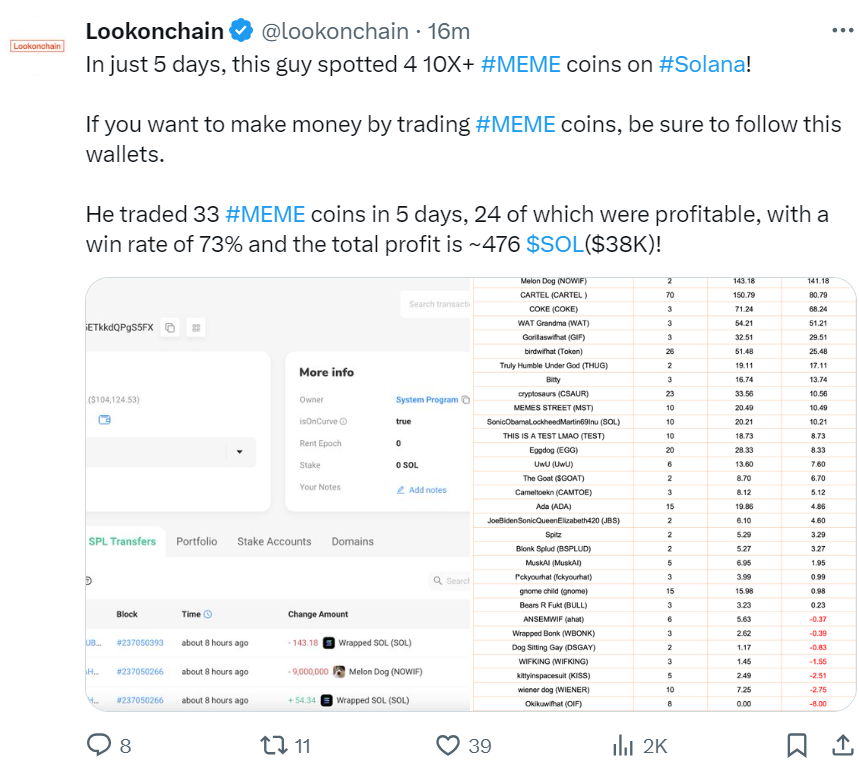Viewport: 859px width, 771px height.
Task: Toggle the Time column clock format
Action: tap(208, 615)
